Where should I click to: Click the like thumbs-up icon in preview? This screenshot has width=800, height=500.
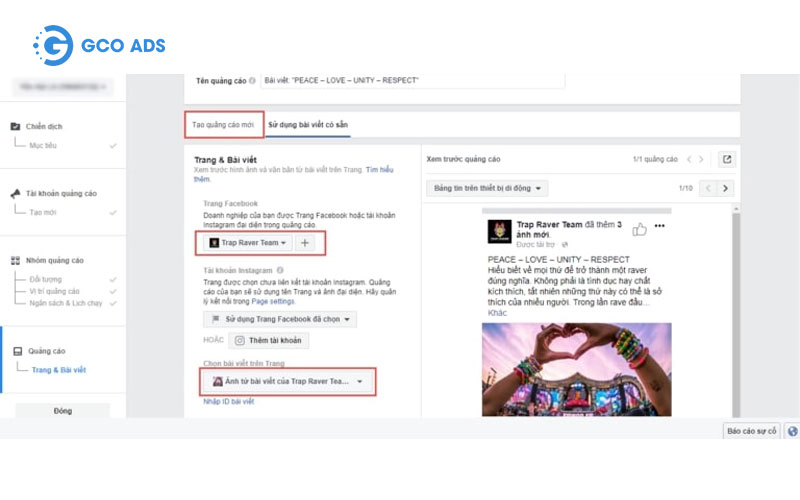pos(640,227)
